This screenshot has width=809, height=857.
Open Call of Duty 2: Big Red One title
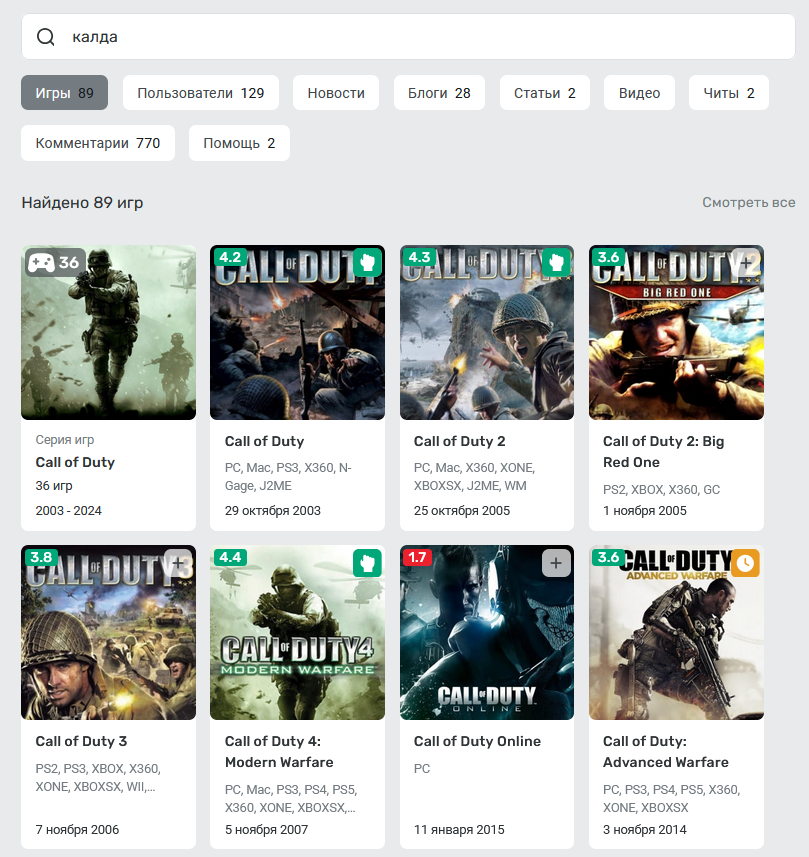664,451
